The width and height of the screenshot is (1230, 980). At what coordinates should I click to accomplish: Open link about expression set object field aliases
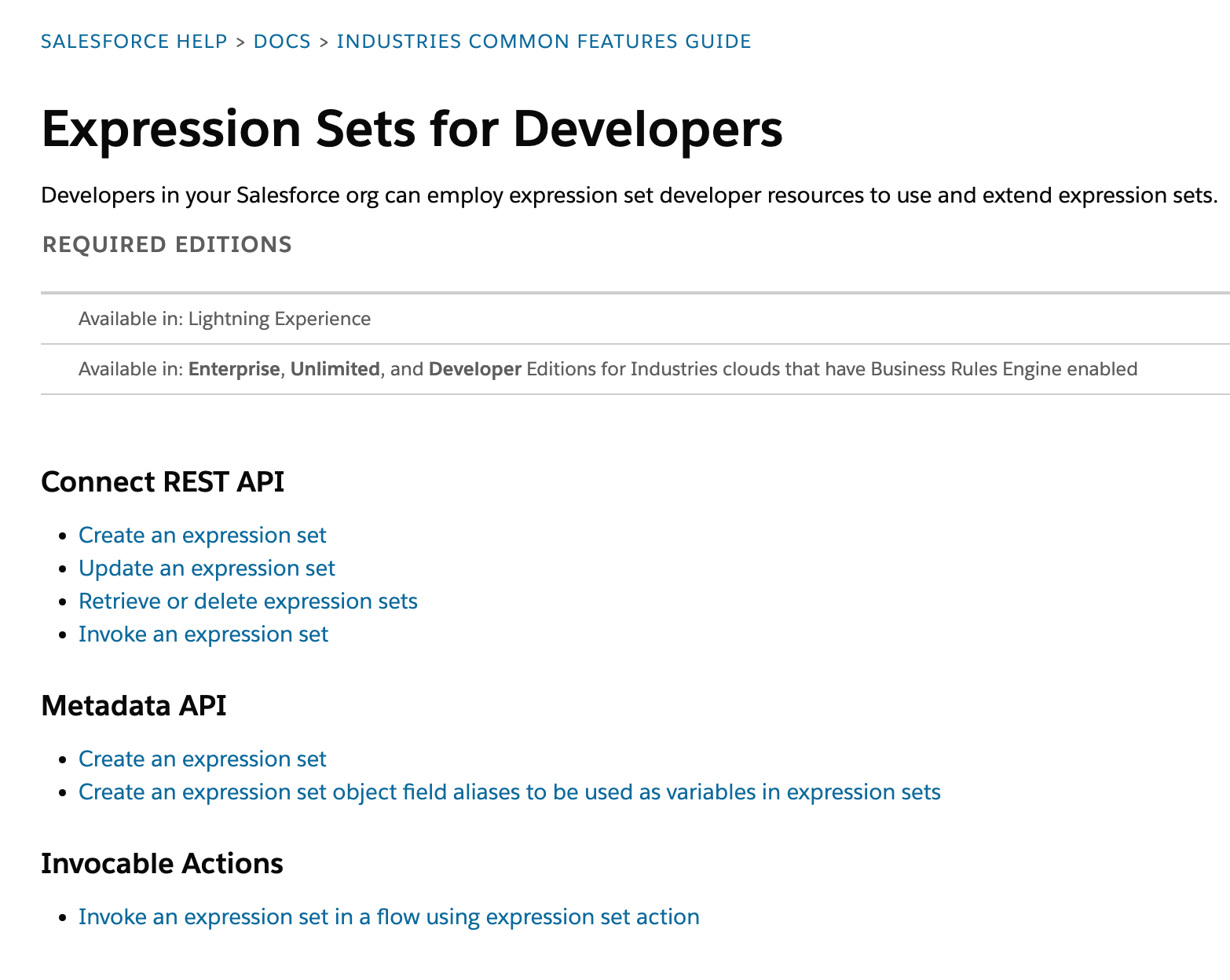point(509,792)
